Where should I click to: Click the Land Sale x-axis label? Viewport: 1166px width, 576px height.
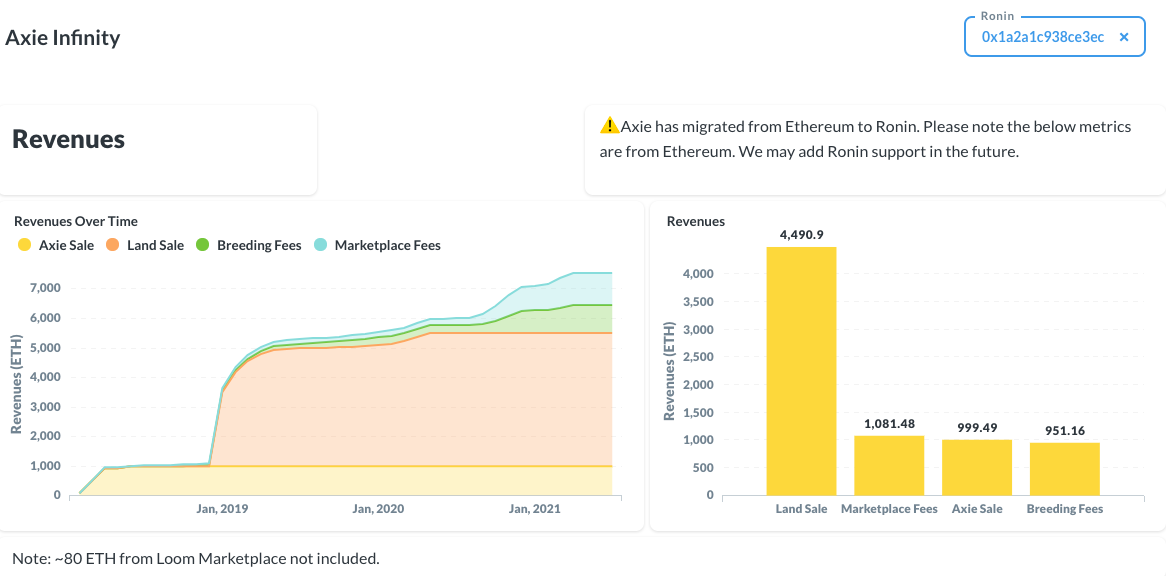point(802,509)
